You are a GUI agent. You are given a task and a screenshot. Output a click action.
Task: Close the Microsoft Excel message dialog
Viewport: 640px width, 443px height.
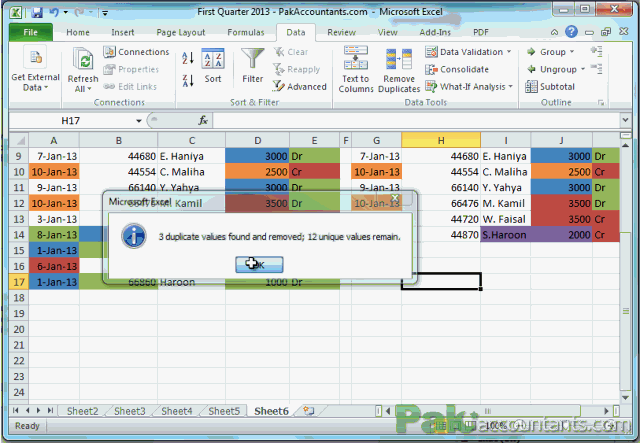click(x=395, y=198)
